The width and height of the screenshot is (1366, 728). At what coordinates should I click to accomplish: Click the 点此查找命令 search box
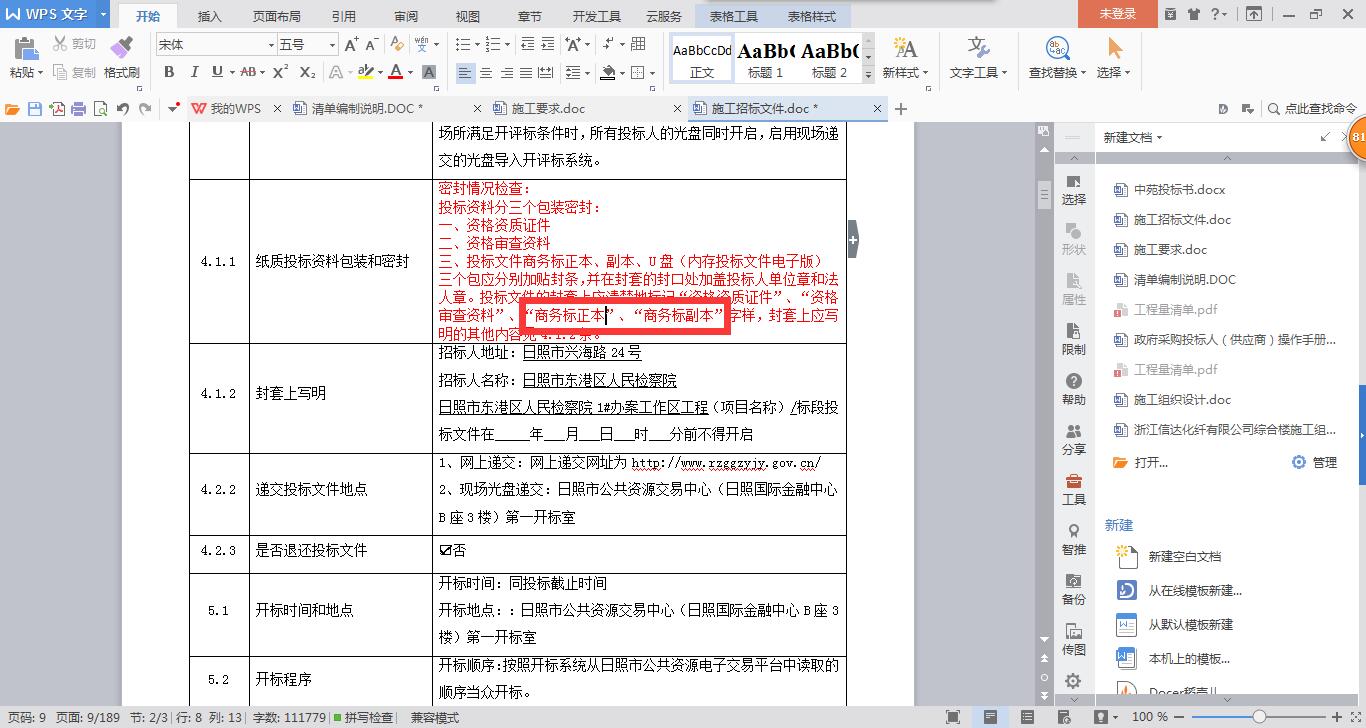[x=1311, y=109]
